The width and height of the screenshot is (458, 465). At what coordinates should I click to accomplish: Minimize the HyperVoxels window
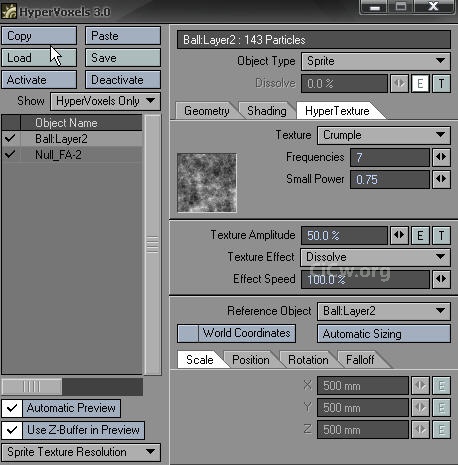(375, 7)
